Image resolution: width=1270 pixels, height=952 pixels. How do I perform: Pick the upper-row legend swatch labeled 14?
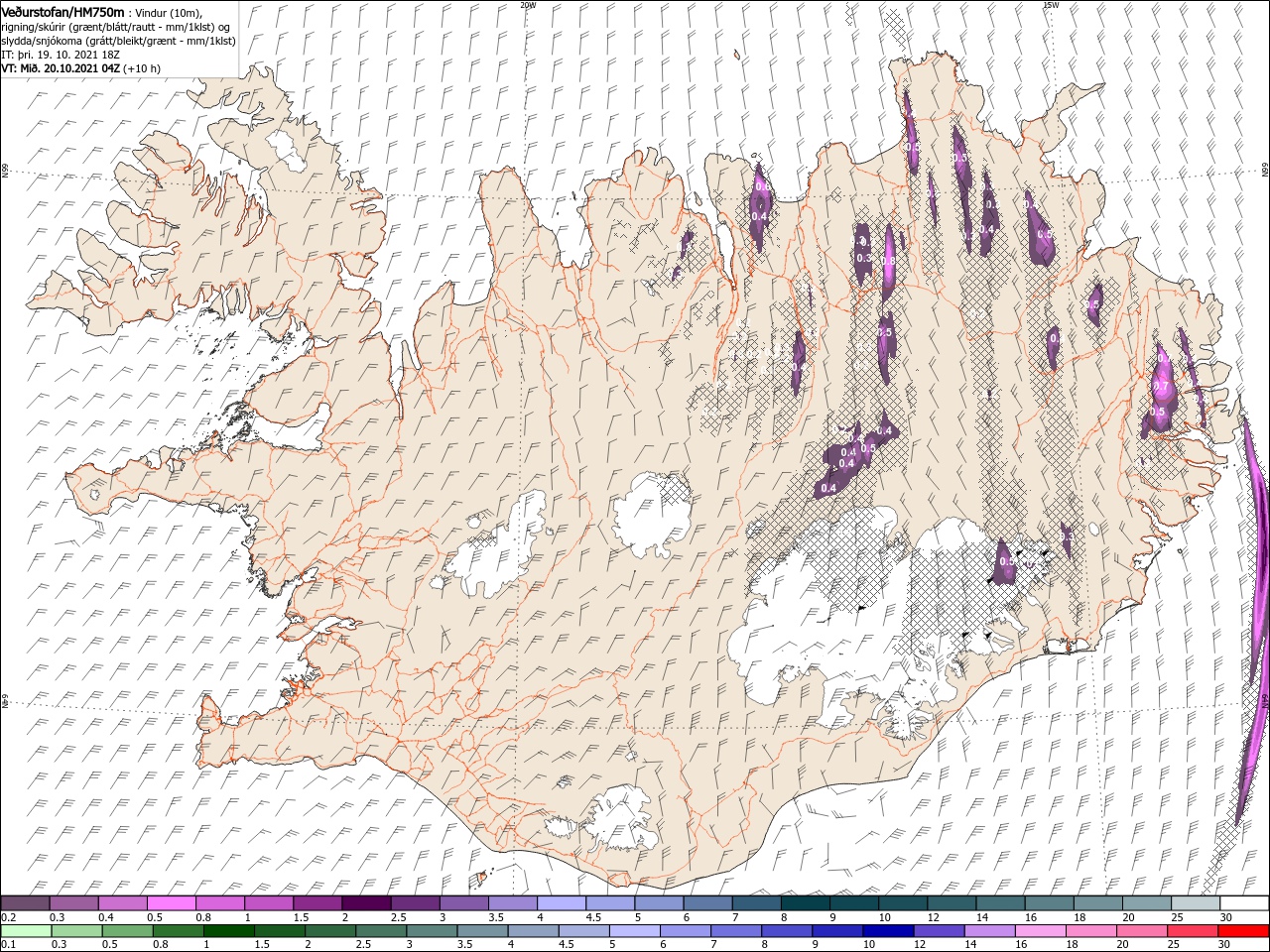(x=1000, y=903)
